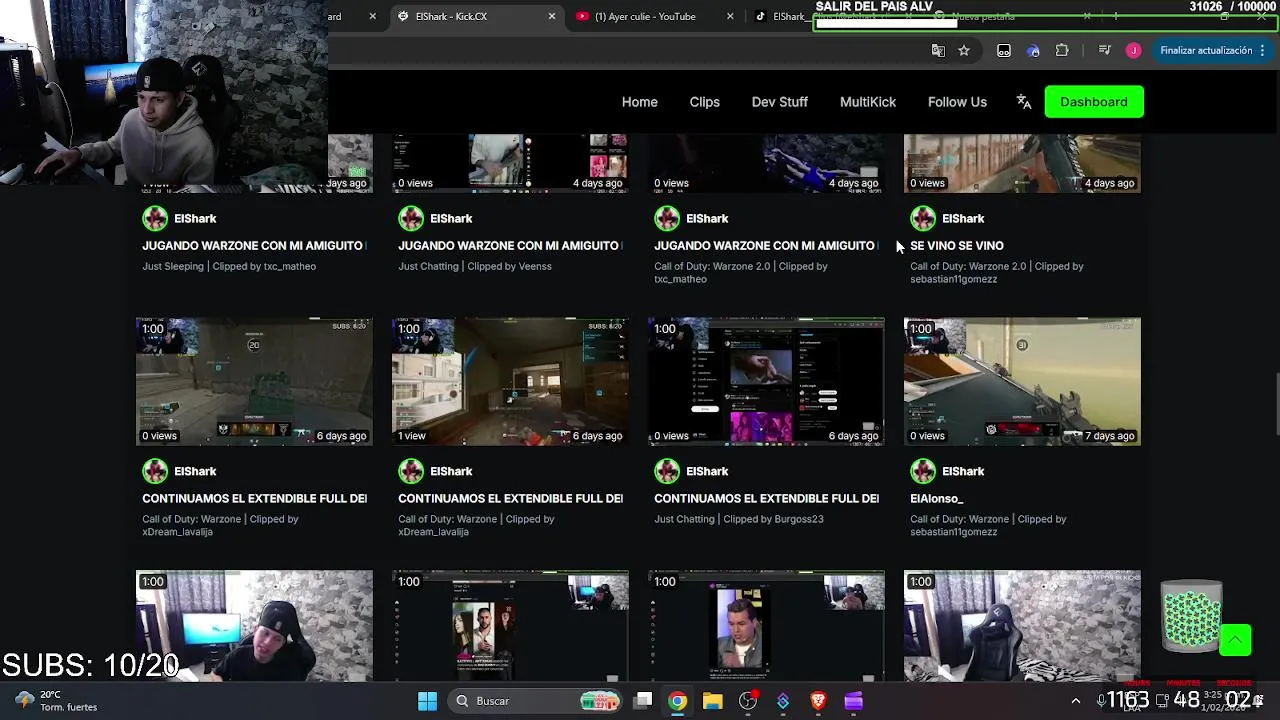Viewport: 1280px width, 720px height.
Task: Close the ElShark - Kick.CX tab
Action: click(552, 16)
